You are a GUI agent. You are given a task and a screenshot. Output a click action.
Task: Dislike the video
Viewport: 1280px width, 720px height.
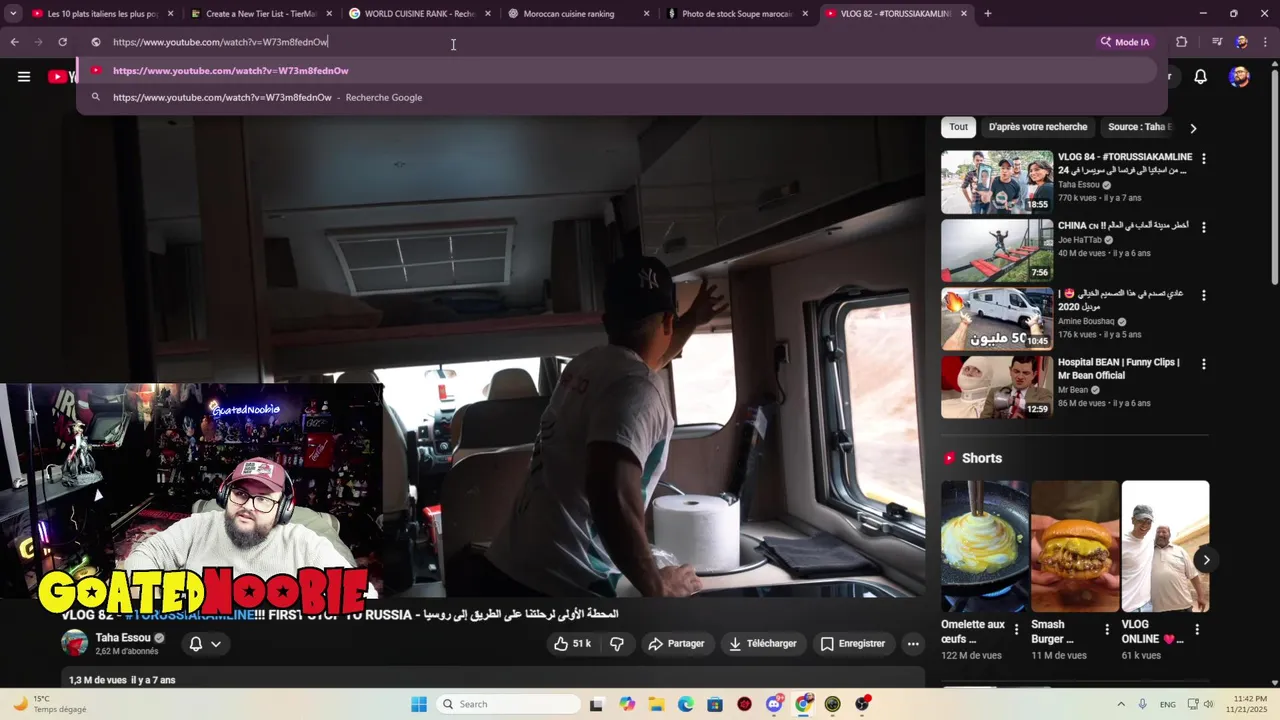pos(617,644)
